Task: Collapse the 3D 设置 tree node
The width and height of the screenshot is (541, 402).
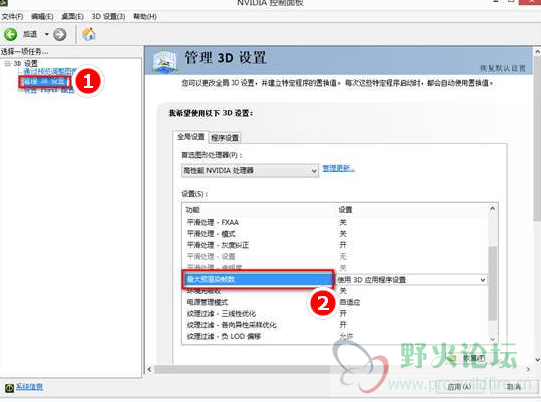Action: (7, 63)
